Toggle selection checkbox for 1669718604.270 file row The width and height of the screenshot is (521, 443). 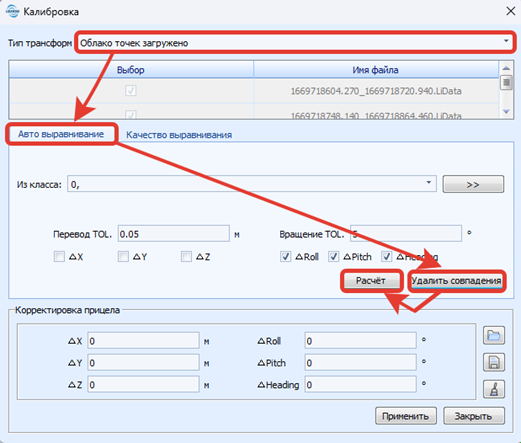click(x=131, y=90)
